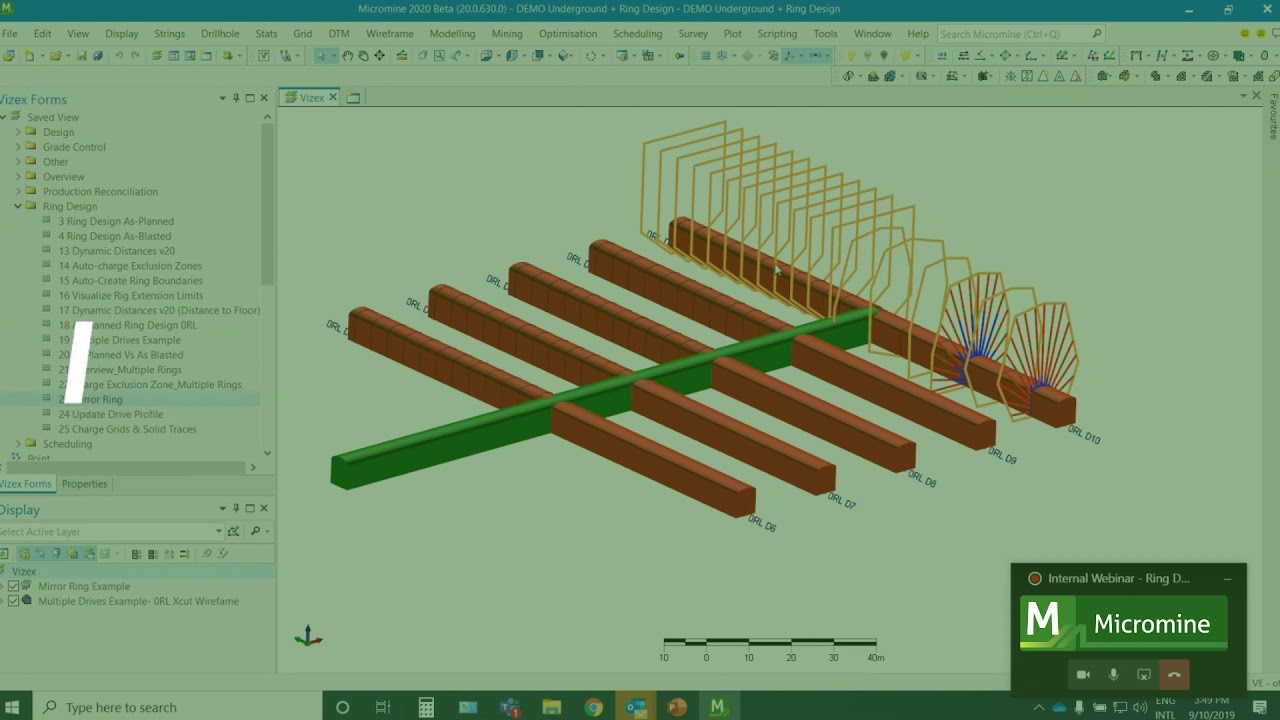Open the Select Active Layer dropdown
The width and height of the screenshot is (1280, 720).
click(x=219, y=531)
